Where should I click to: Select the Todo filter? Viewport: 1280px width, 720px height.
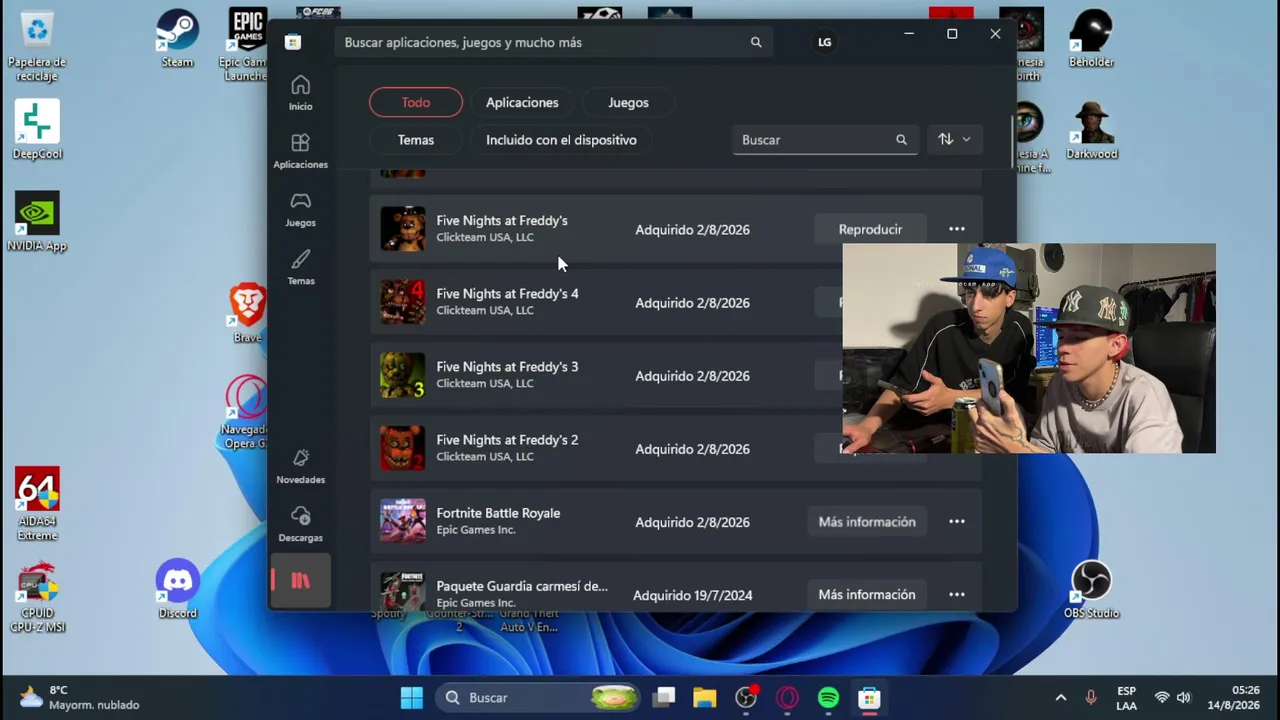point(416,102)
